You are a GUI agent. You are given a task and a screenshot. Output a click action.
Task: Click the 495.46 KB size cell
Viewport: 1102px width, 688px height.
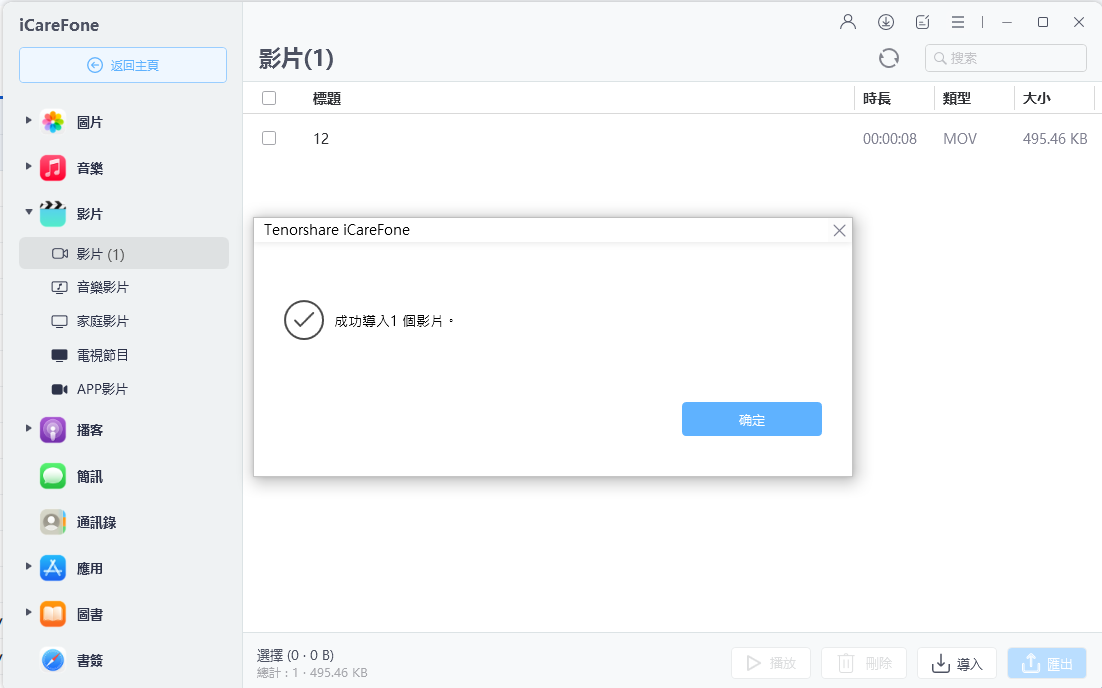coord(1055,139)
